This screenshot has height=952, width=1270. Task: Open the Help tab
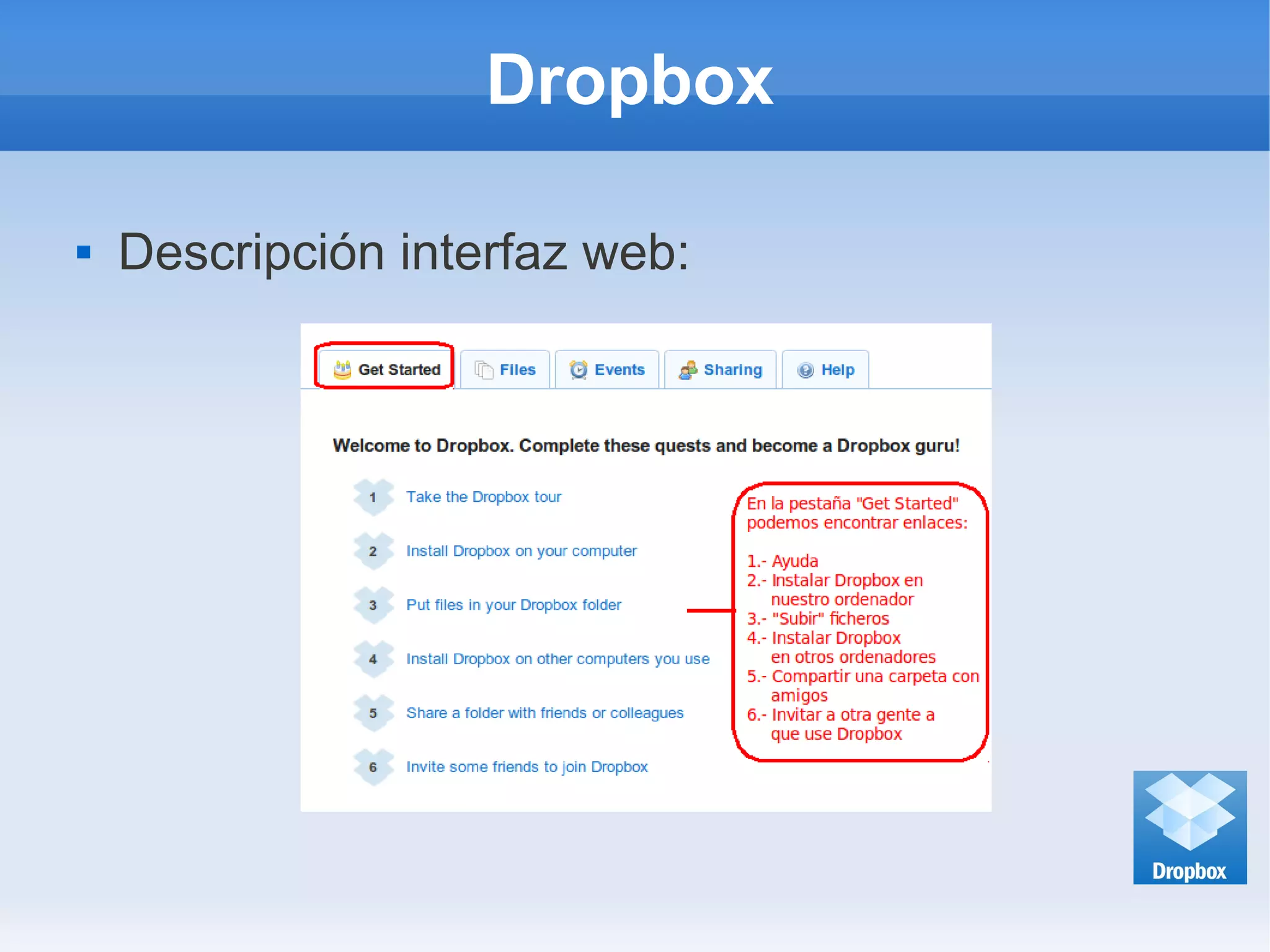click(x=825, y=370)
